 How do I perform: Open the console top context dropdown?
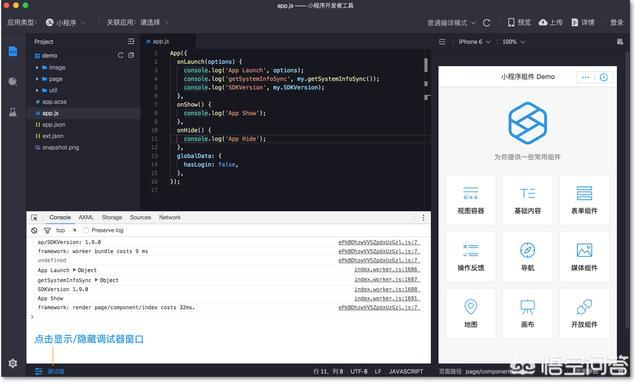[x=66, y=231]
